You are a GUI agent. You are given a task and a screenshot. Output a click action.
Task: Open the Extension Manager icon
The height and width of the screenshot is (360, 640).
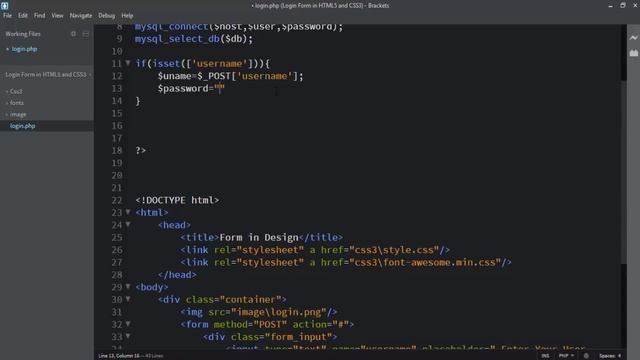(x=633, y=53)
